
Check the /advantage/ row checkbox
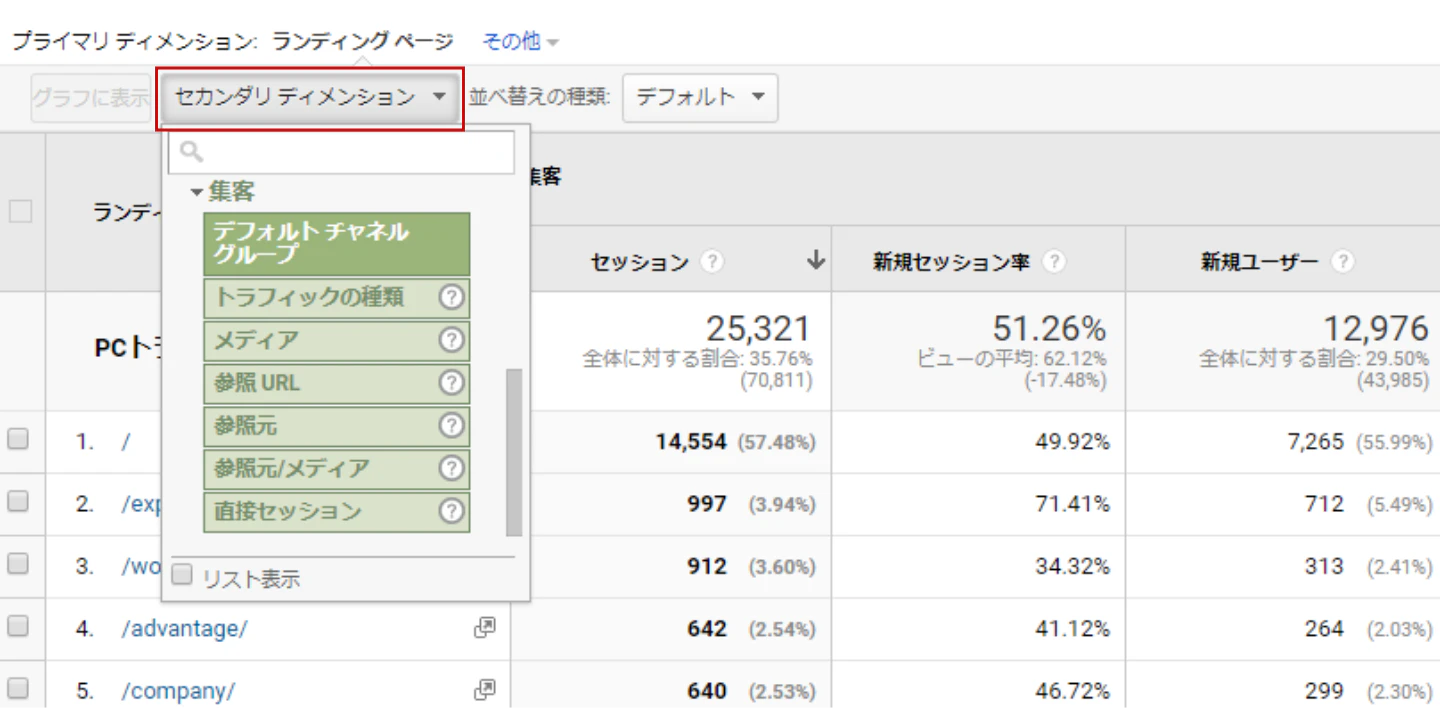pos(18,627)
